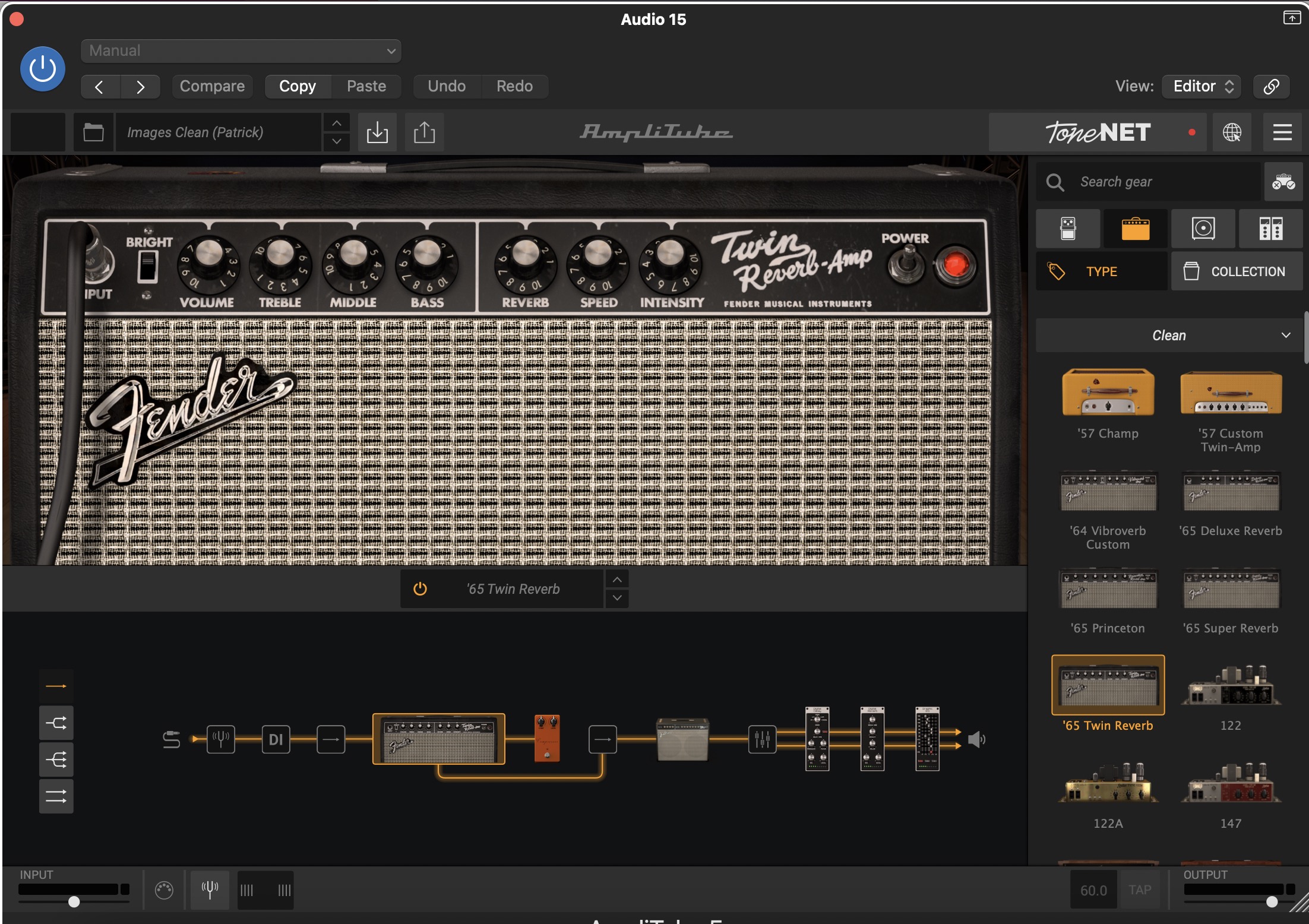Select the two-way split routing icon

(56, 723)
